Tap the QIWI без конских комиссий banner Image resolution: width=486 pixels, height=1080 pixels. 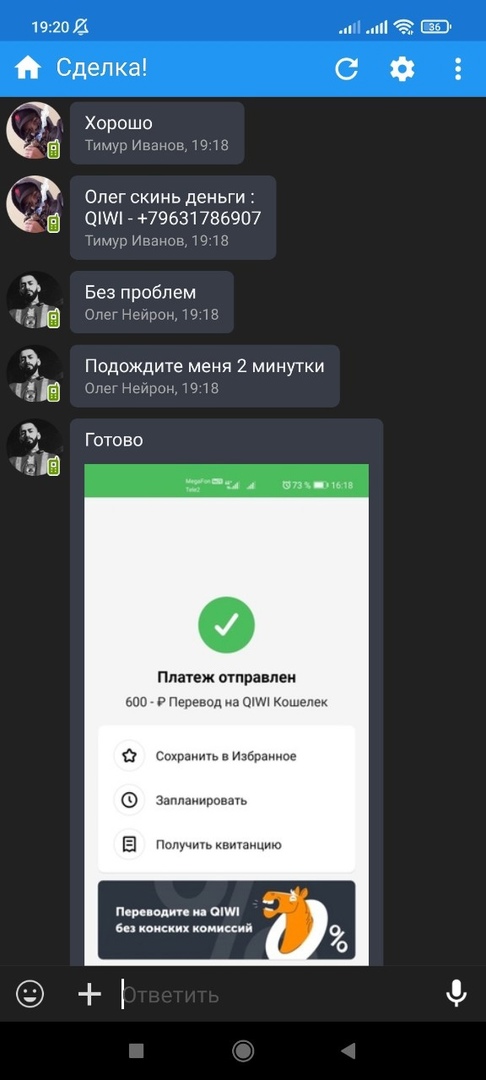[x=226, y=920]
